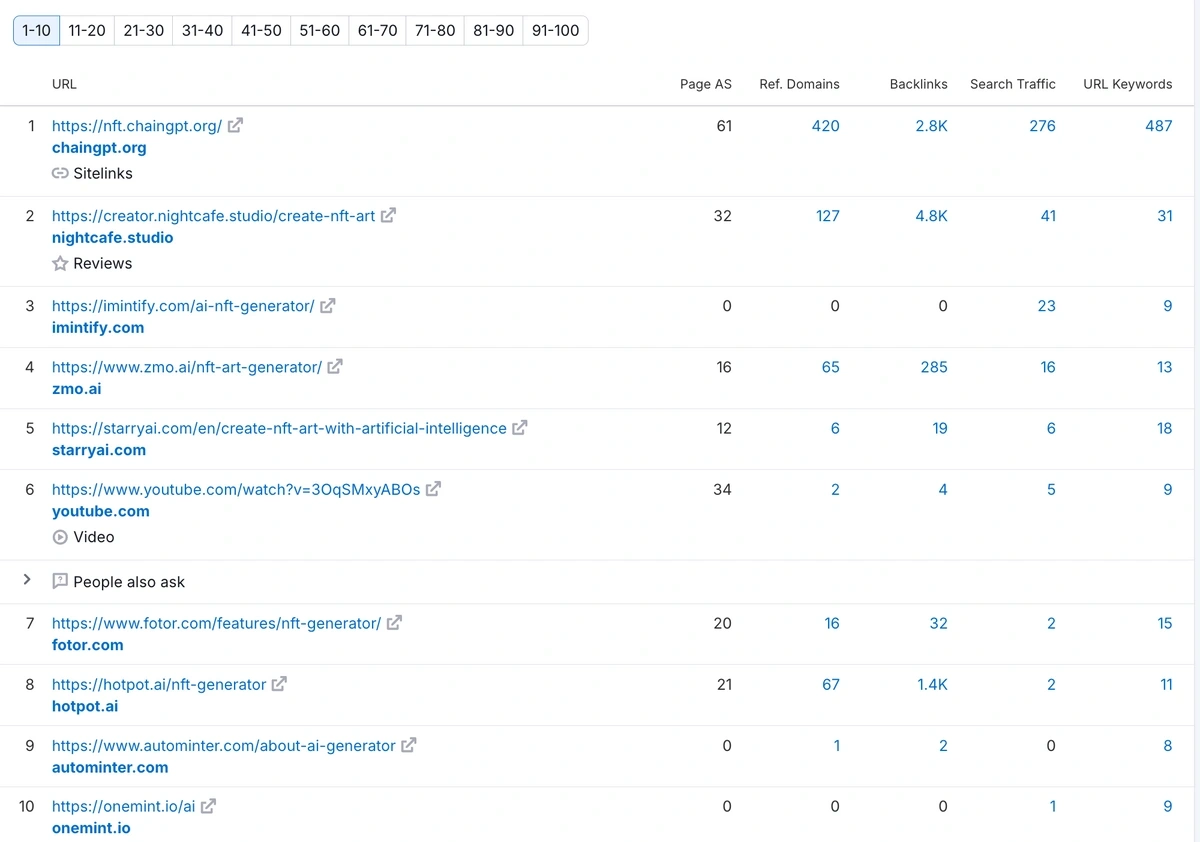Open external link icon for zmo.ai URL
Screen dimensions: 1200x842
(x=335, y=367)
